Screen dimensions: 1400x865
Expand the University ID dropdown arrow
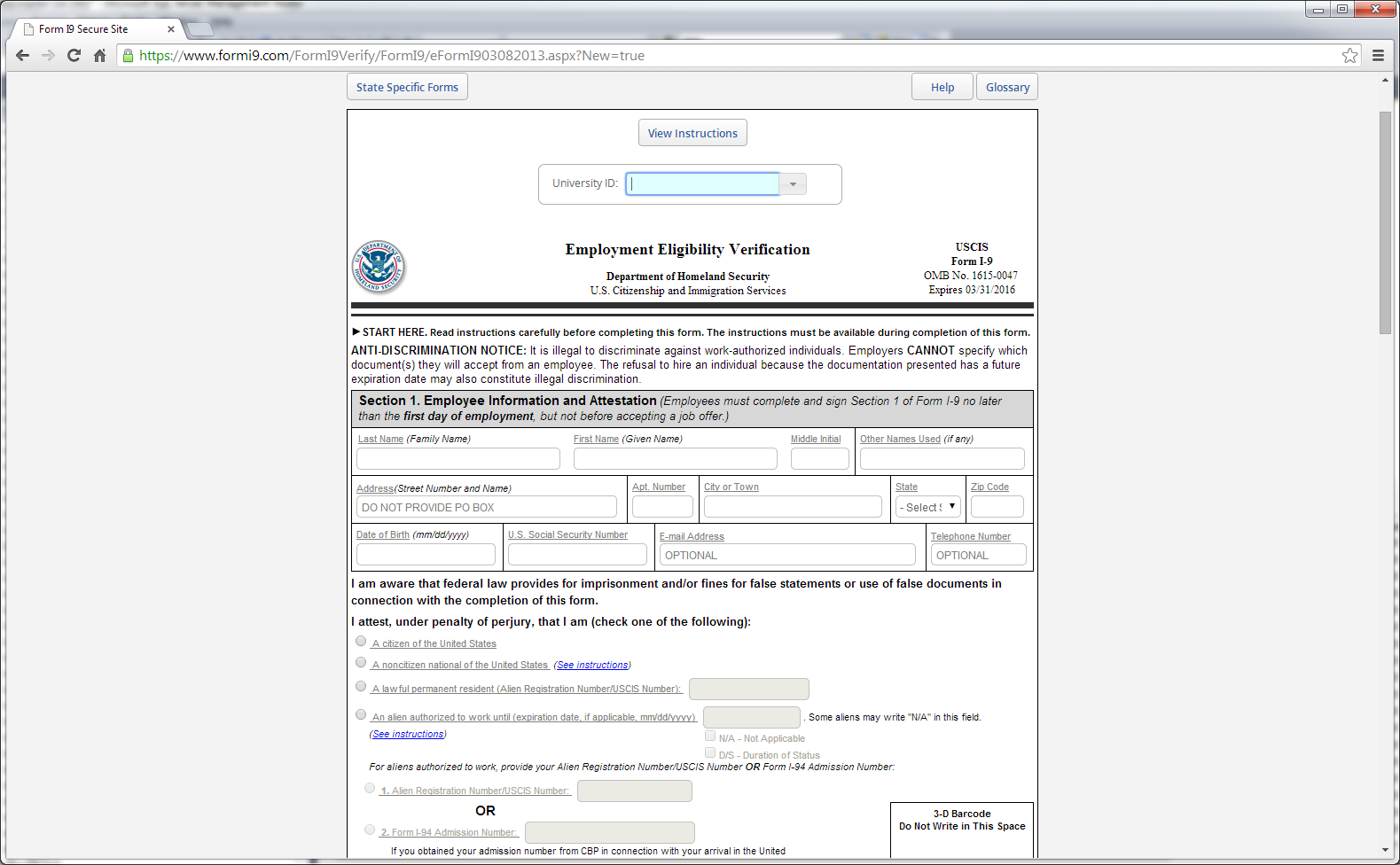[x=793, y=183]
